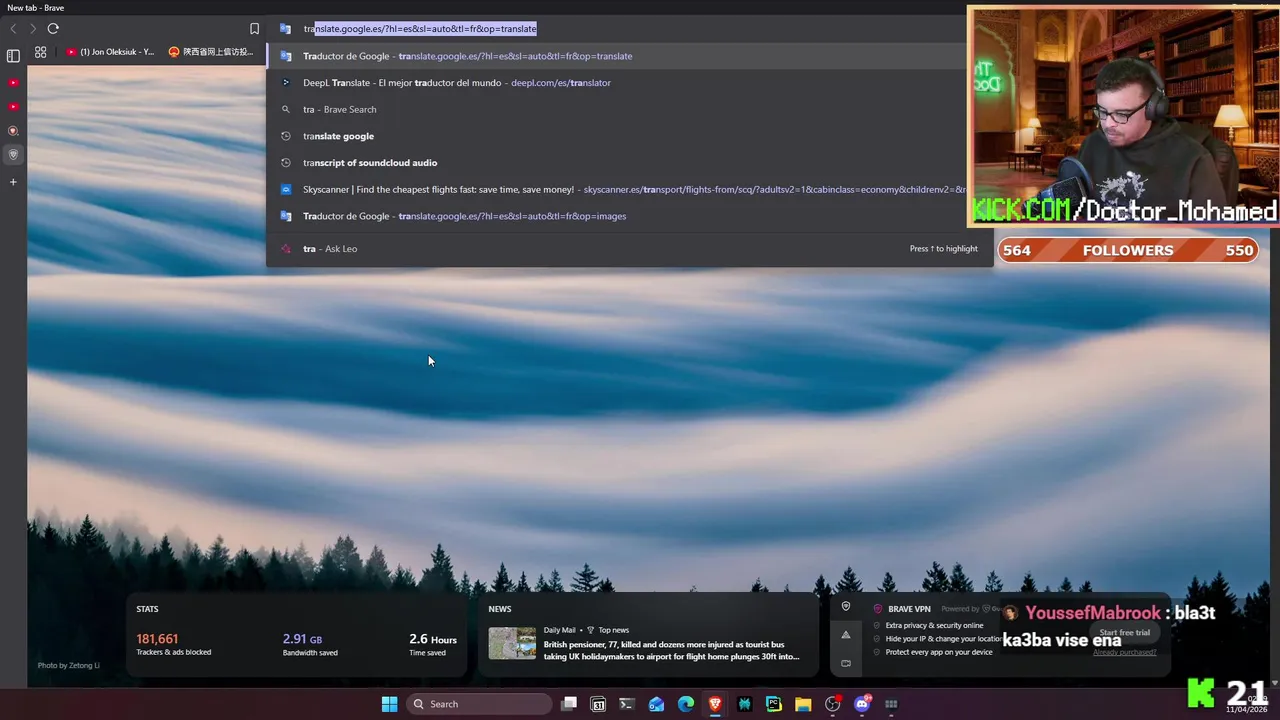Screen dimensions: 1280x720
Task: Select the VPN shield widget tab
Action: (x=846, y=607)
